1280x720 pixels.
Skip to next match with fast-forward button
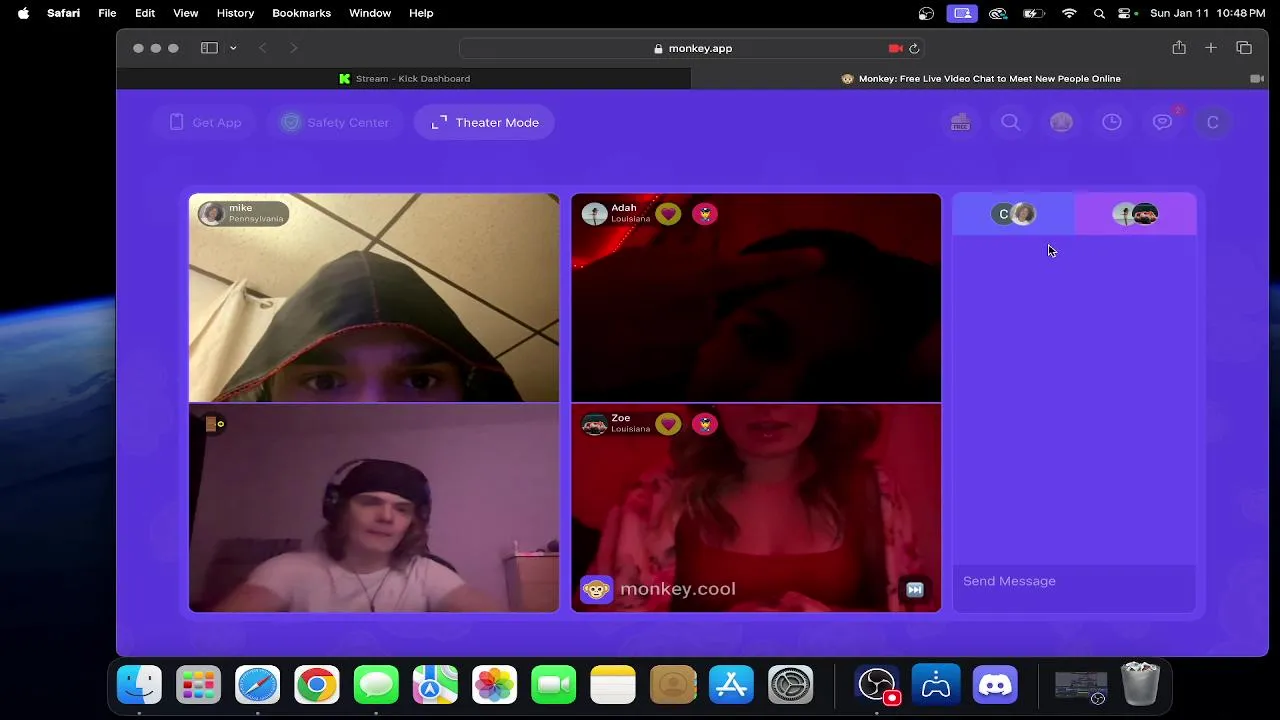click(x=914, y=589)
